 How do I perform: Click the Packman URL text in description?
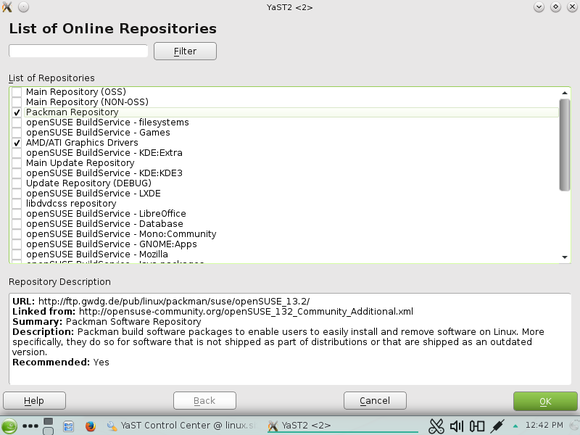coord(174,301)
